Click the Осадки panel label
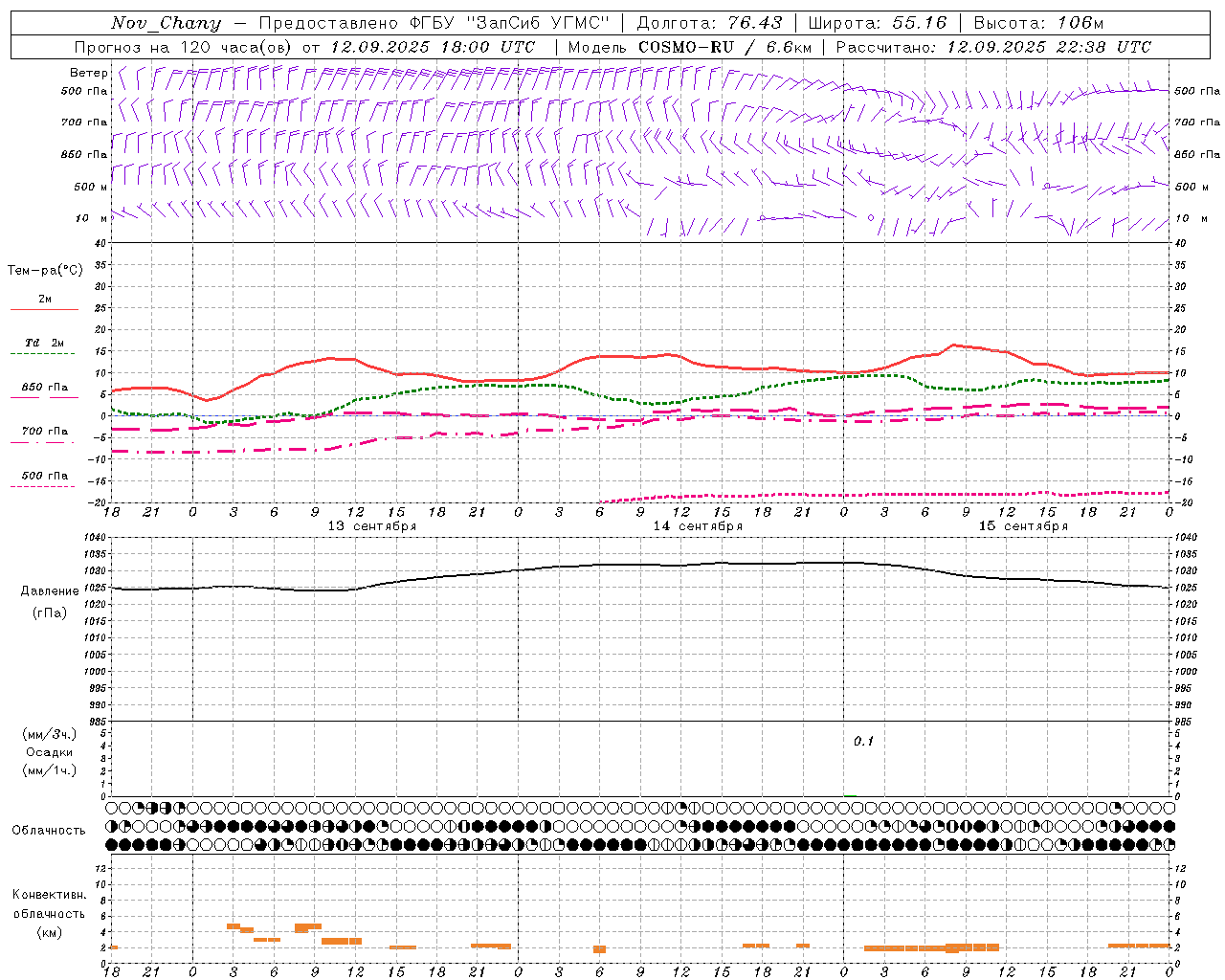Image resolution: width=1225 pixels, height=980 pixels. pos(50,752)
